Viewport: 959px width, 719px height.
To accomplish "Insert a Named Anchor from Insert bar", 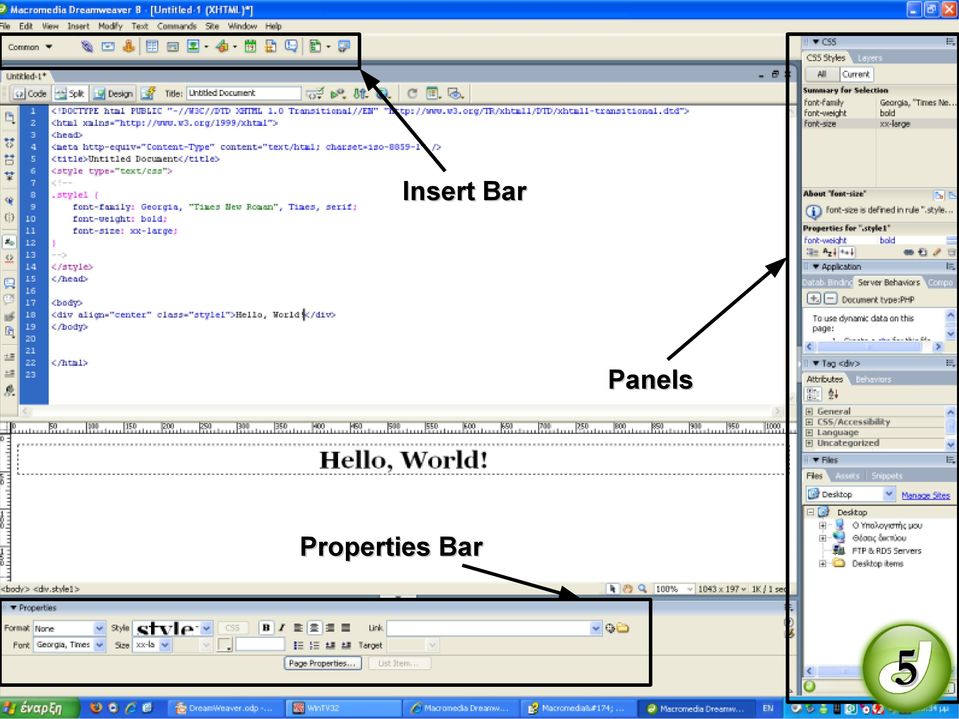I will pyautogui.click(x=128, y=46).
